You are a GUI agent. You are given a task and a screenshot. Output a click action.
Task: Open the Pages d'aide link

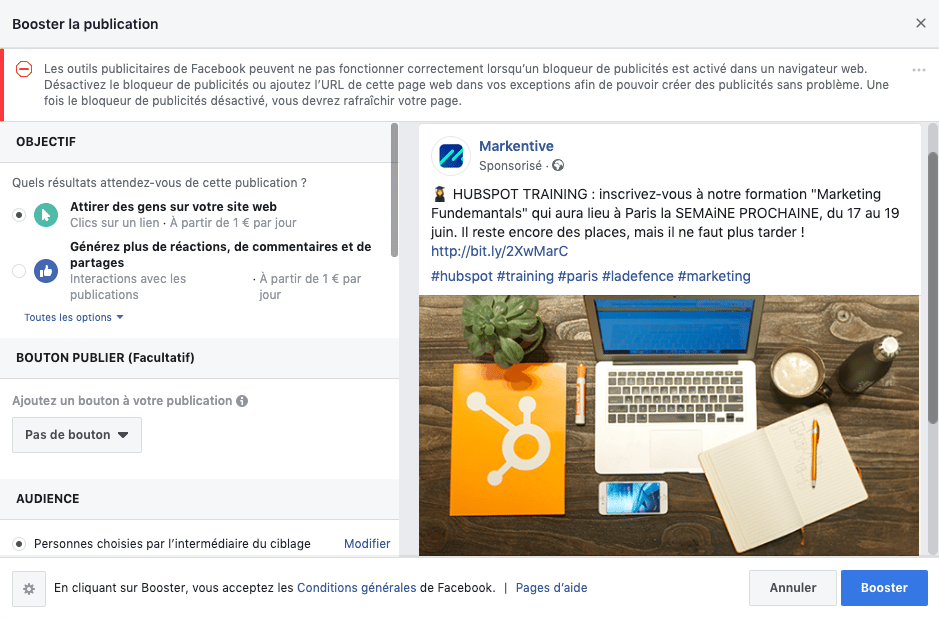[x=552, y=588]
